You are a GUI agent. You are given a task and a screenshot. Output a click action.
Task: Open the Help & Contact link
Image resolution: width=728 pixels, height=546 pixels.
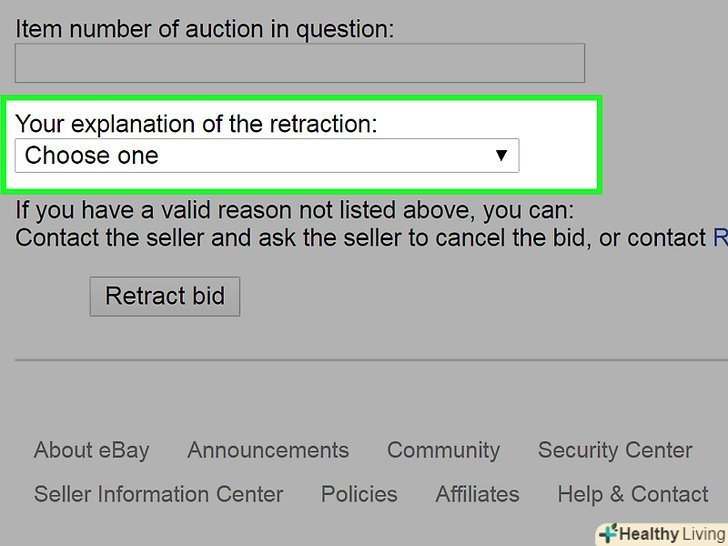coord(633,494)
